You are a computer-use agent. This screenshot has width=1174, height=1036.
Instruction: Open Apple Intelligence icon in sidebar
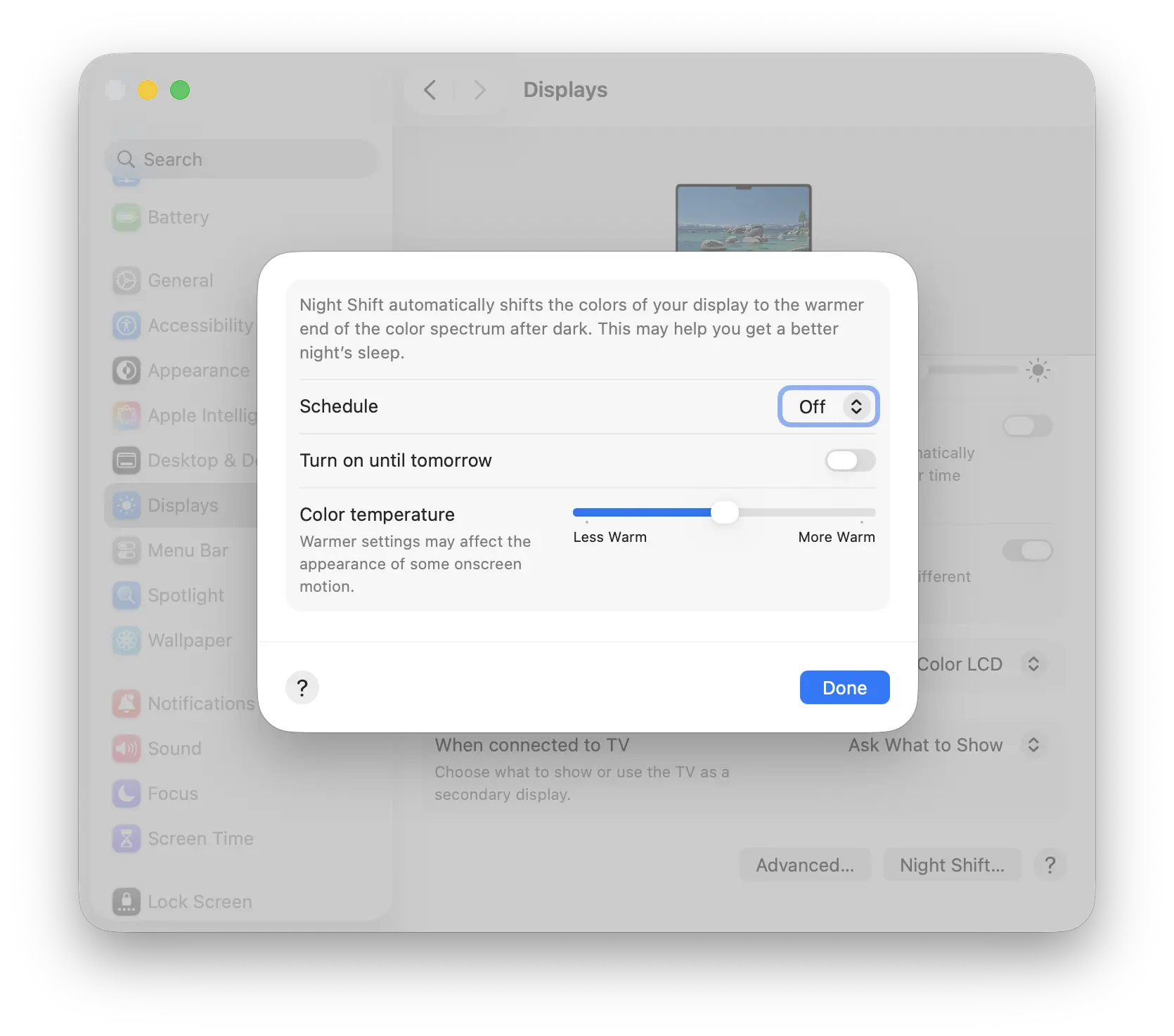[127, 415]
